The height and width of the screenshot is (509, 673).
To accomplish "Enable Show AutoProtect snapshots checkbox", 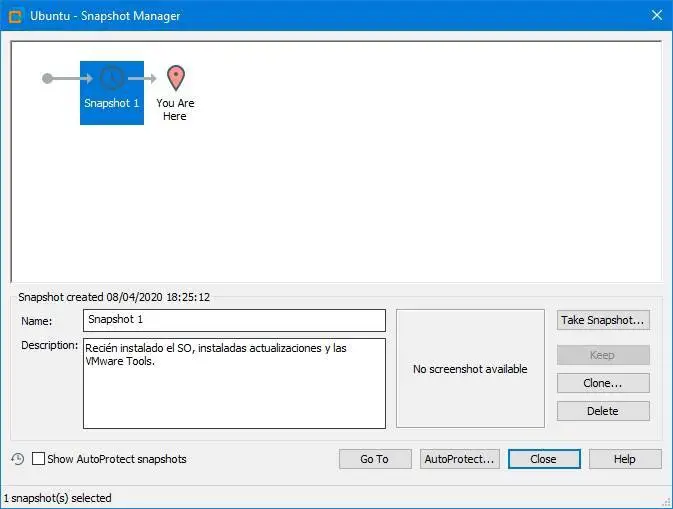I will (x=38, y=459).
